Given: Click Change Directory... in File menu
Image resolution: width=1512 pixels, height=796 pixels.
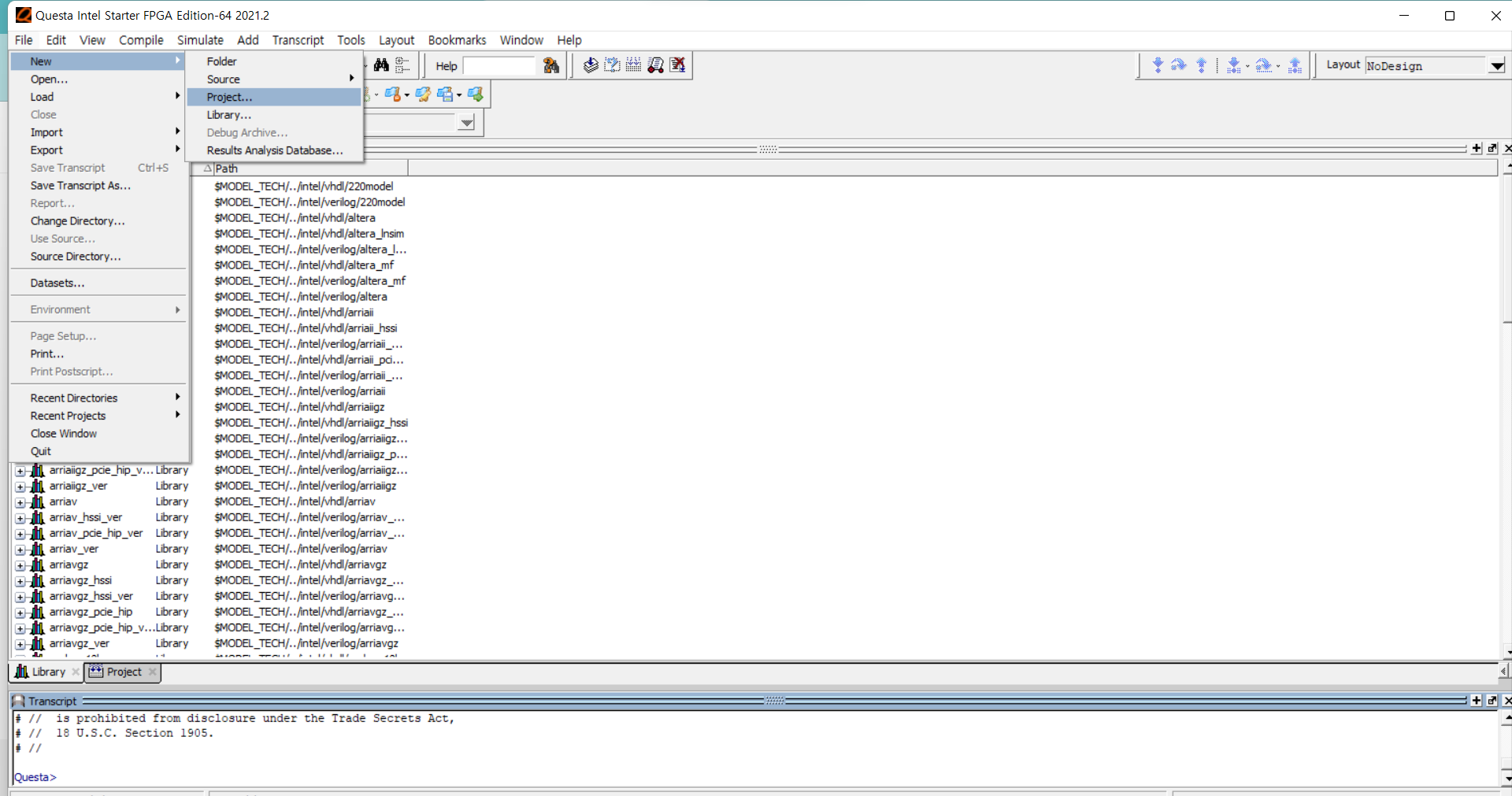Looking at the screenshot, I should pos(98,221).
